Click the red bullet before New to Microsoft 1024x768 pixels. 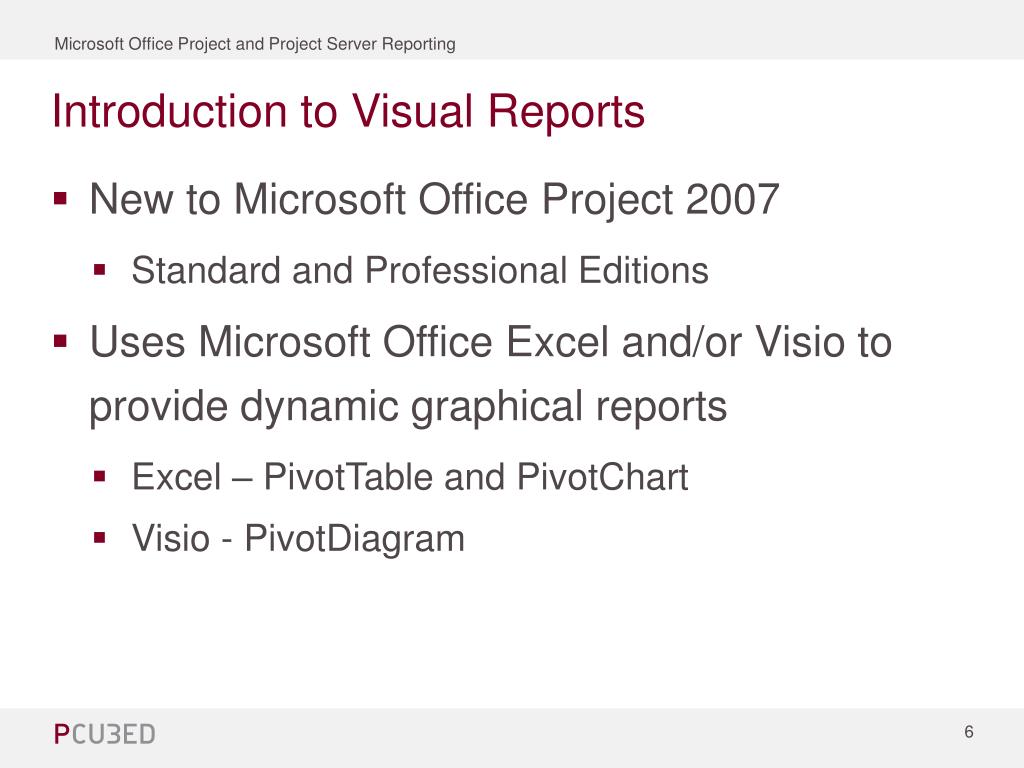61,198
